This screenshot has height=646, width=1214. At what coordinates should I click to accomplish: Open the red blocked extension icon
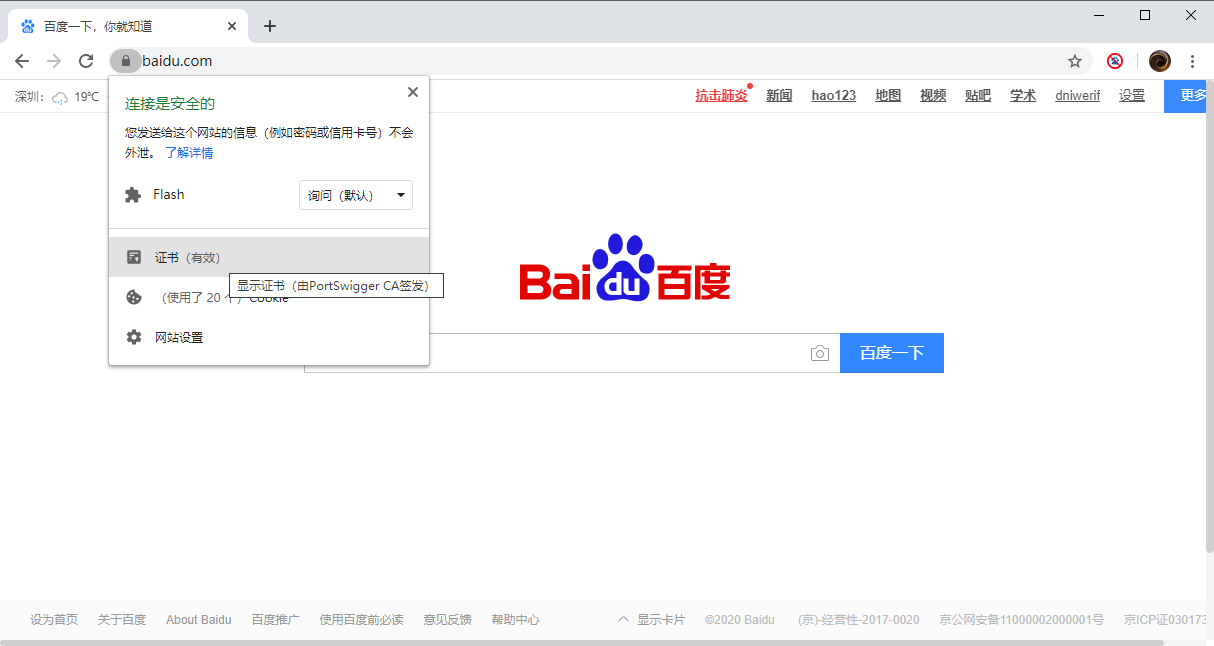pos(1115,61)
